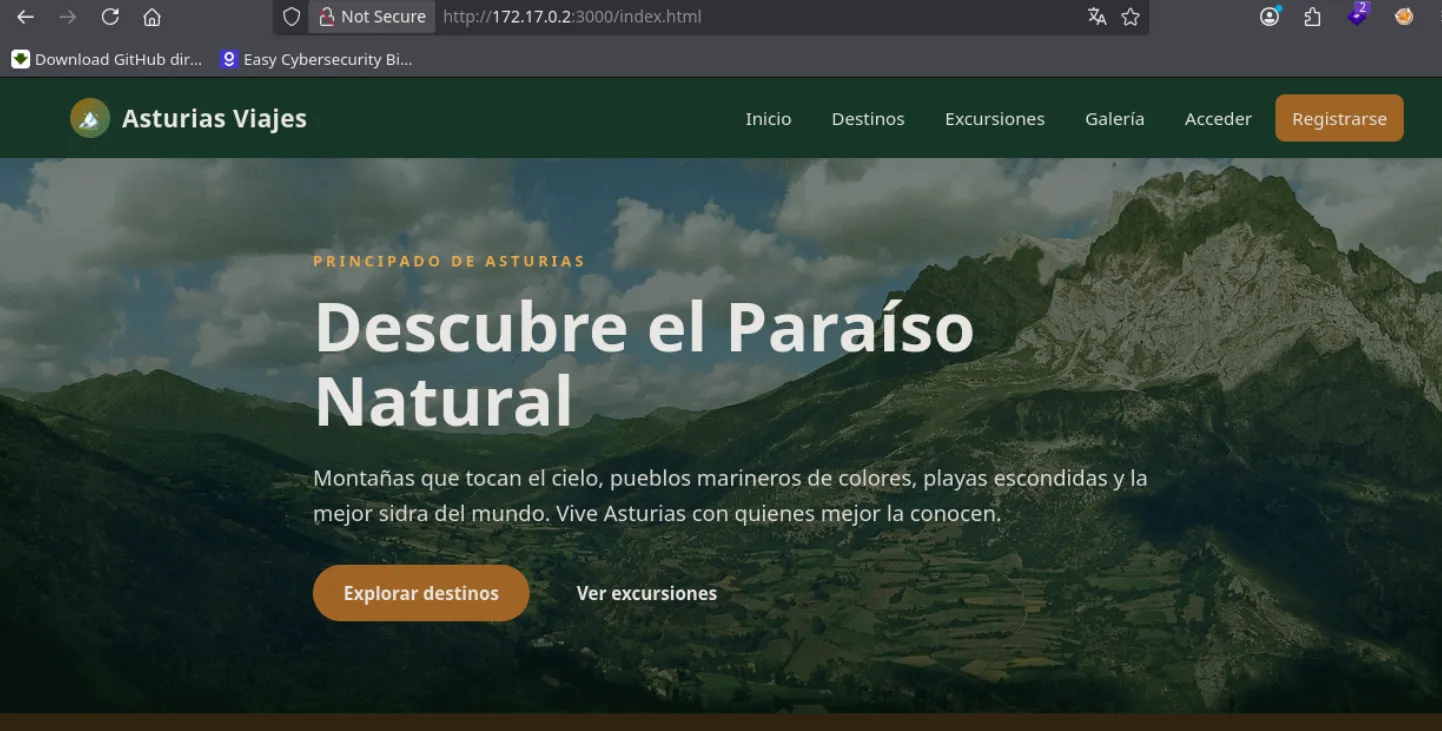Click the Descubre el Paraíso Natural heading
Viewport: 1442px width, 731px height.
(644, 364)
